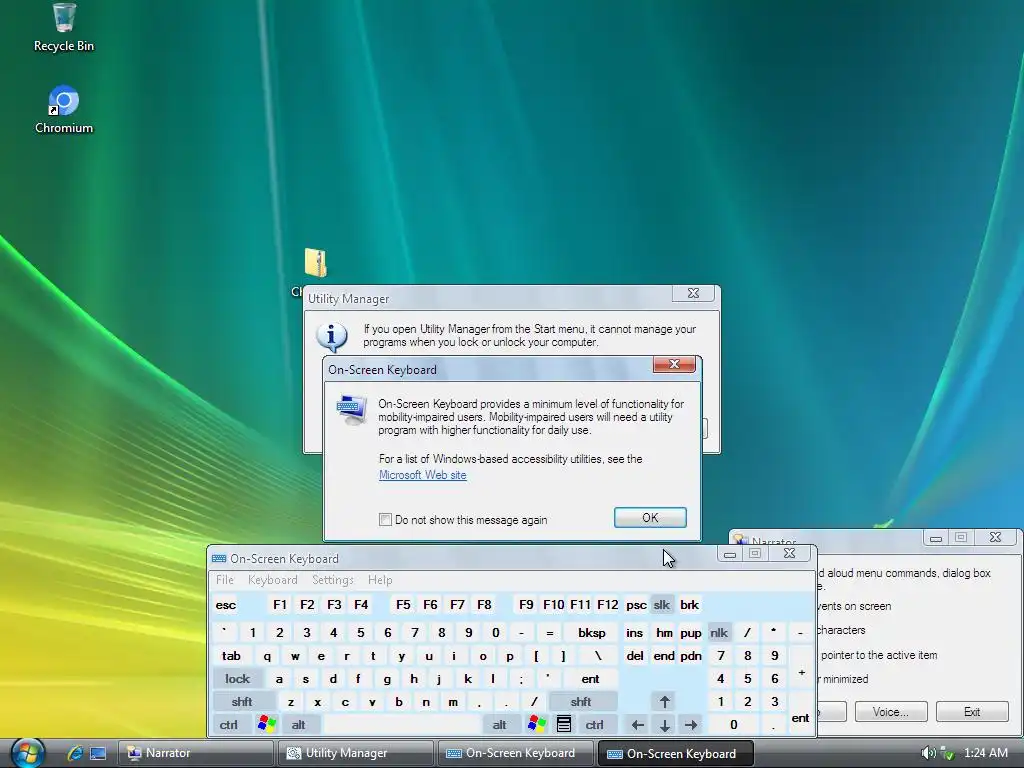Launch Internet Explorer from quick launch
This screenshot has height=768, width=1024.
tap(74, 753)
